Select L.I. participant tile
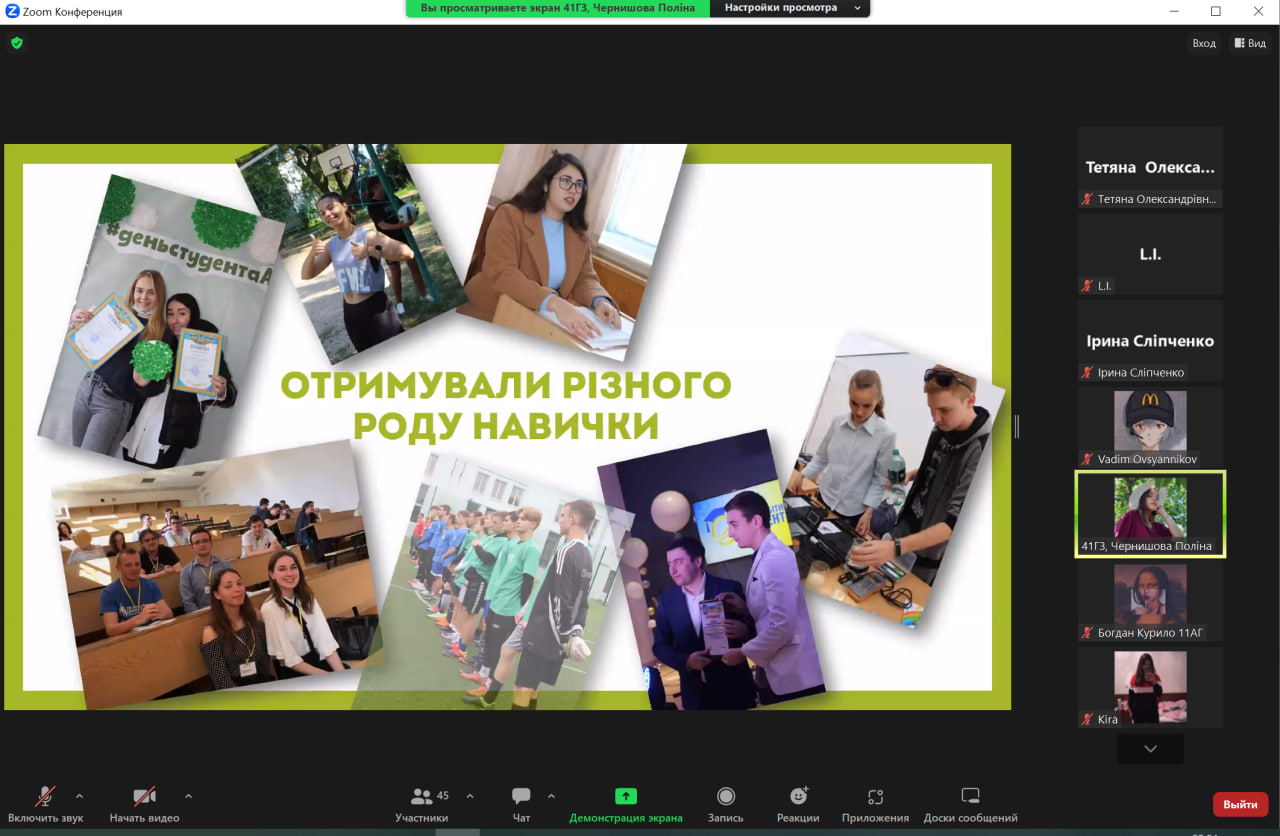This screenshot has height=836, width=1280. 1150,254
